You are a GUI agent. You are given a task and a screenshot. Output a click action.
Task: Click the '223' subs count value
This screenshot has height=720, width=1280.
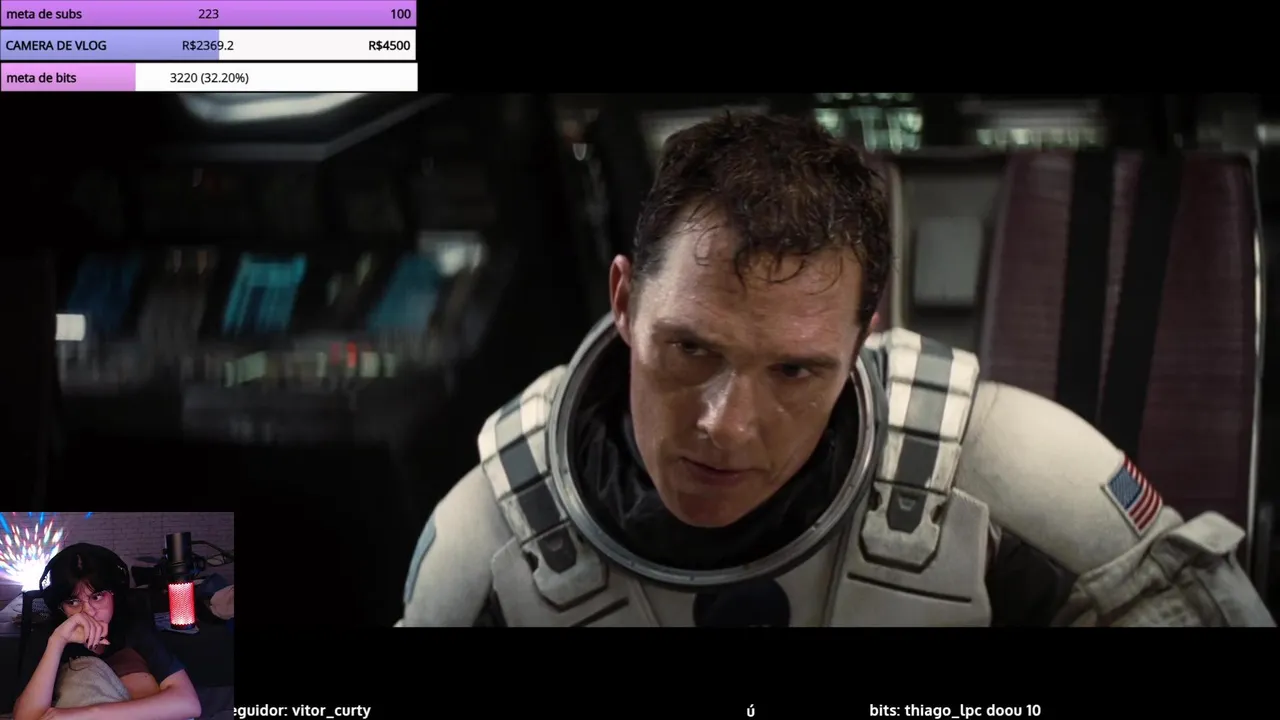208,14
